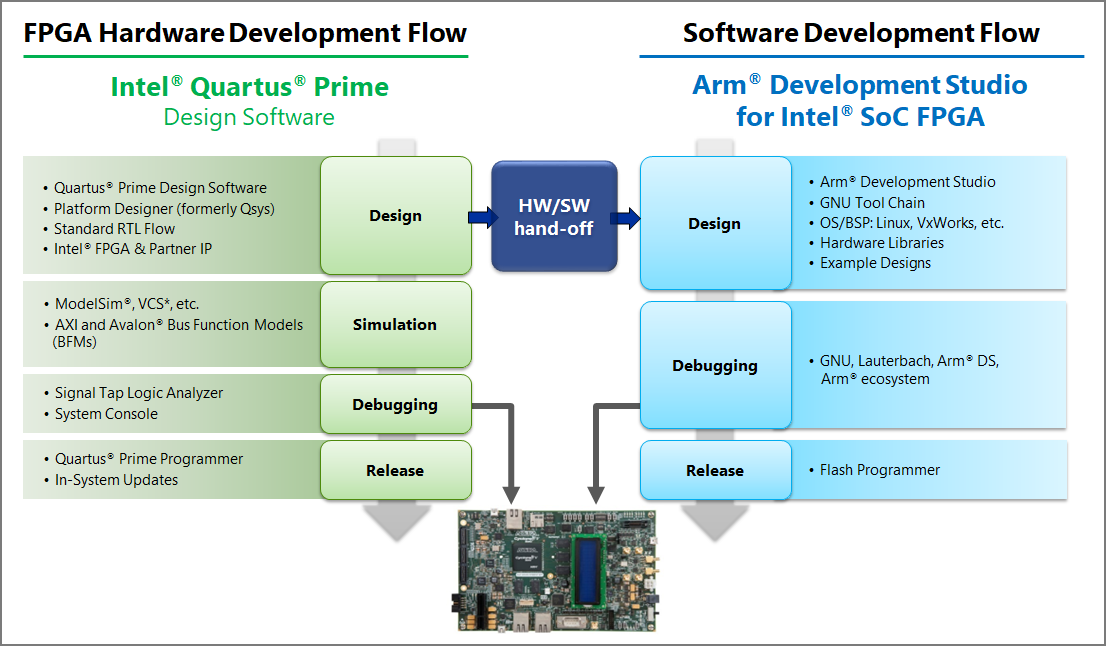Click 'Quartus Prime Design Software' bullet
1106x646 pixels.
point(160,188)
